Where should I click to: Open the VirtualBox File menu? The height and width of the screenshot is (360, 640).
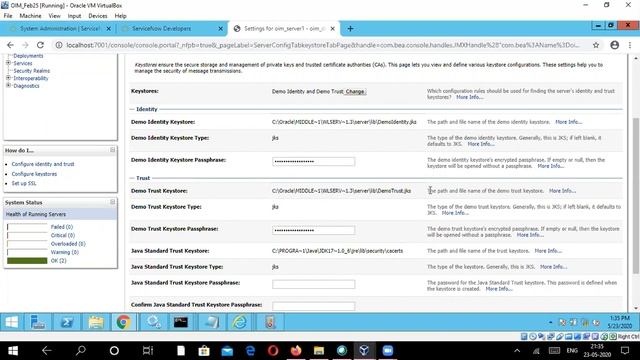tap(8, 16)
